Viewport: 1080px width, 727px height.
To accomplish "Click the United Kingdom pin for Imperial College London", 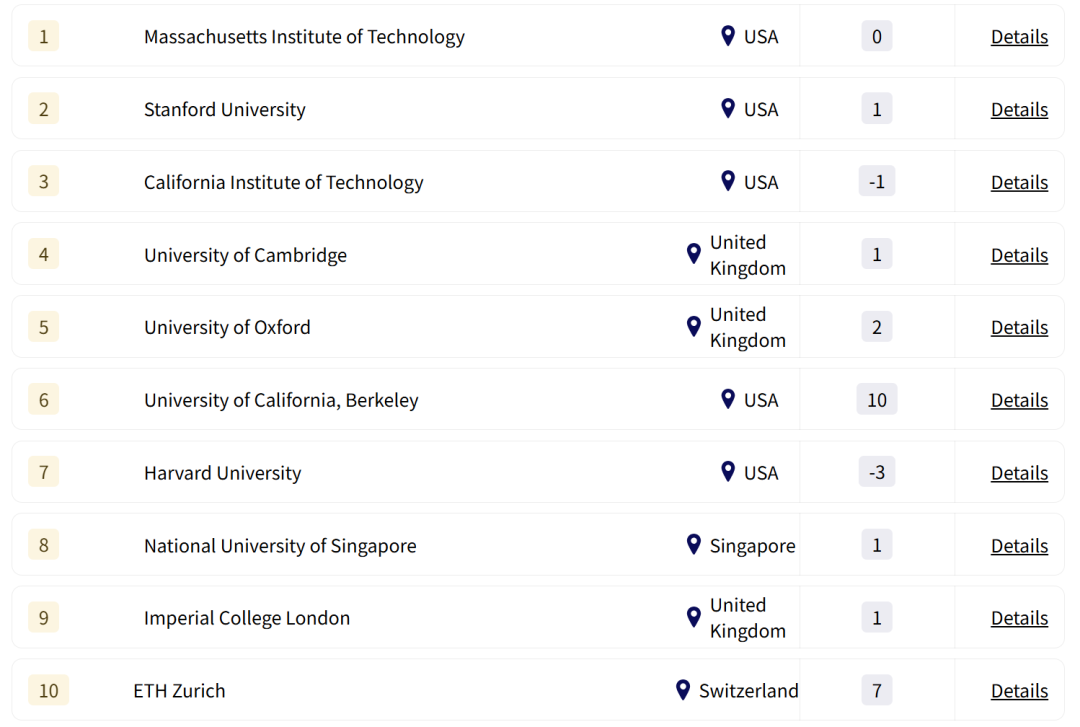I will [693, 617].
